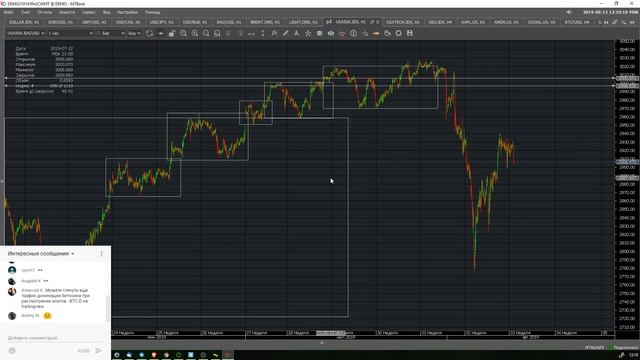Screen dimensions: 640x360
Task: Switch to the XAU/USD H1 chart tab
Action: click(x=229, y=22)
